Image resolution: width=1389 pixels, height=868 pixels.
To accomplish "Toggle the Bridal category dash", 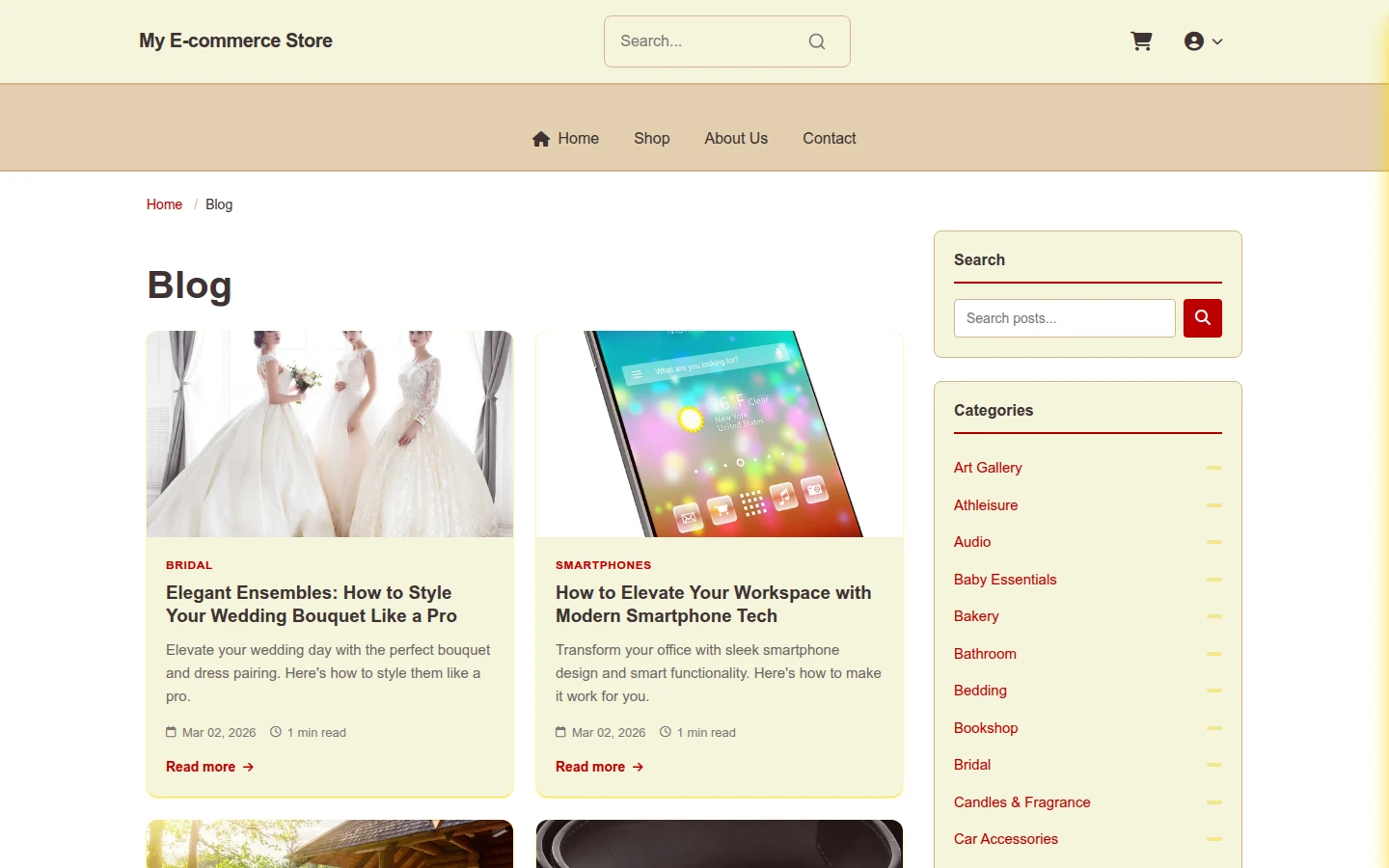I will pos(1214,765).
